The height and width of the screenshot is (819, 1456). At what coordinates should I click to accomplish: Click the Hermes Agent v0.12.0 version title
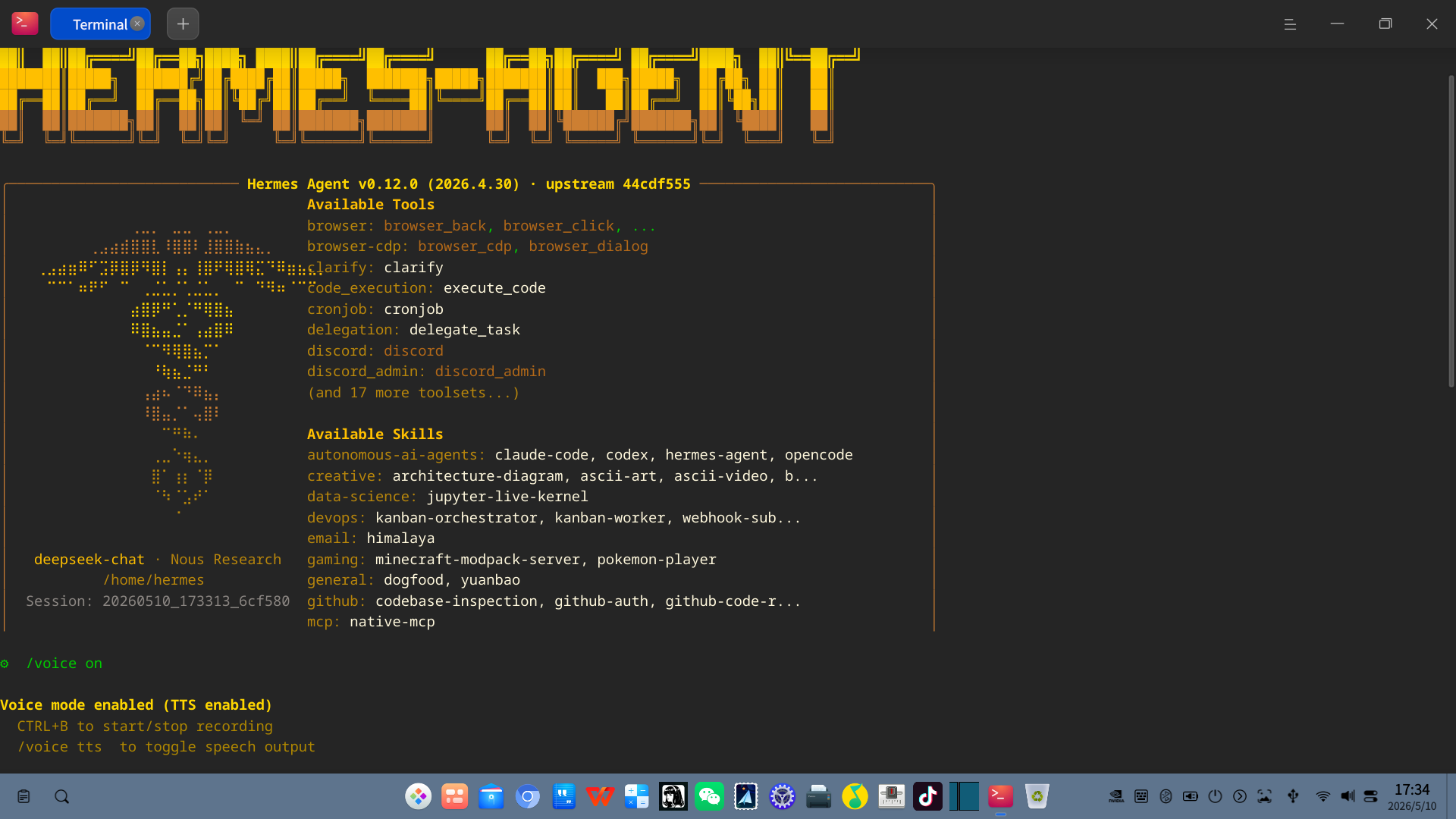[x=469, y=184]
